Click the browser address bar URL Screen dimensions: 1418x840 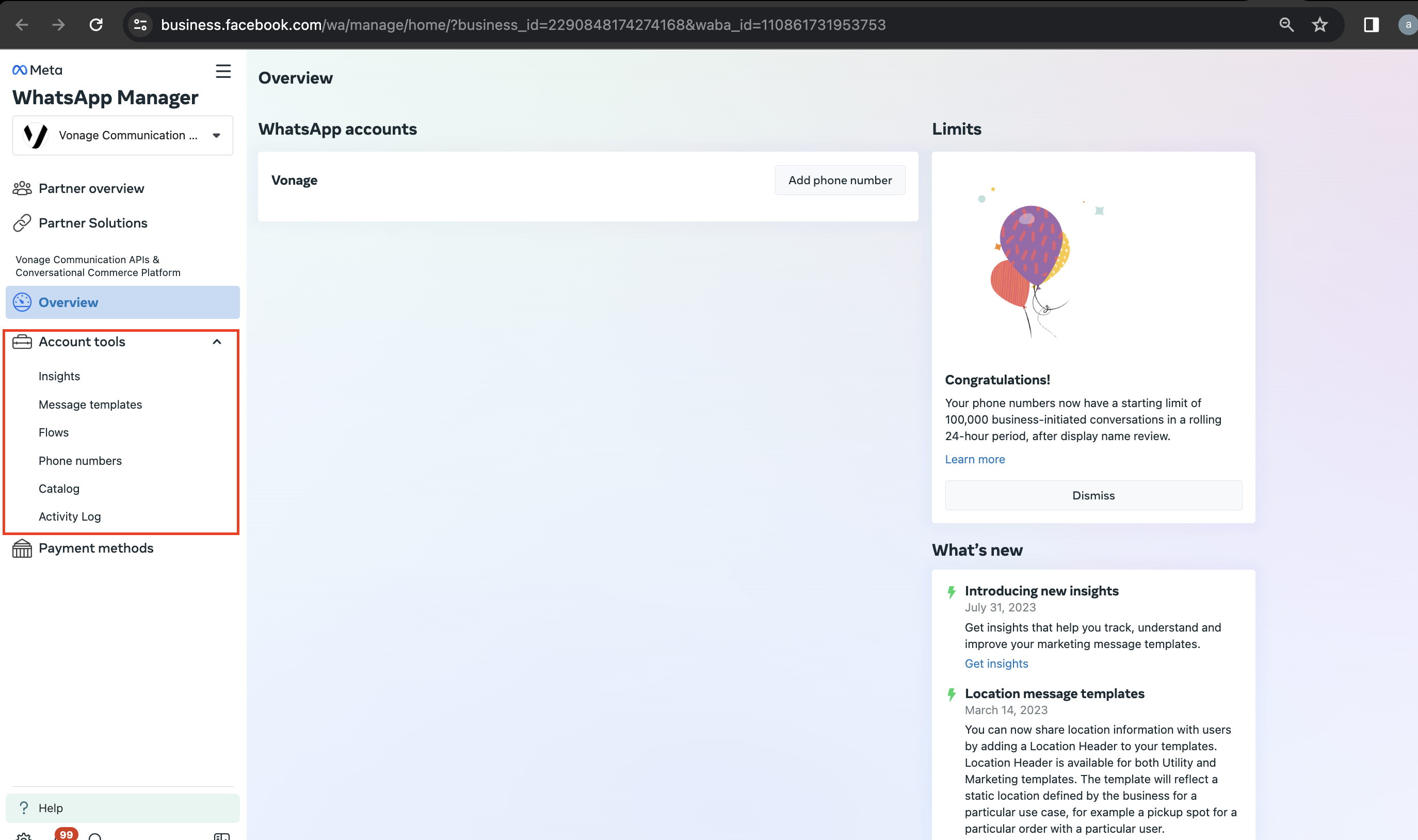click(x=523, y=24)
